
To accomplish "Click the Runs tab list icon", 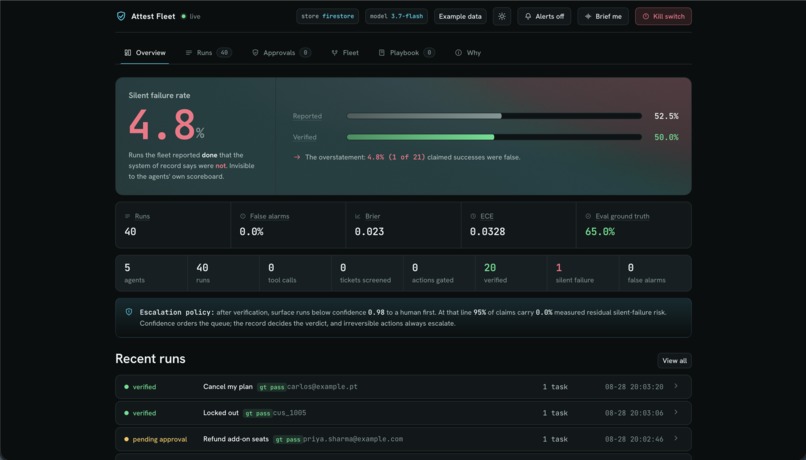I will [189, 52].
